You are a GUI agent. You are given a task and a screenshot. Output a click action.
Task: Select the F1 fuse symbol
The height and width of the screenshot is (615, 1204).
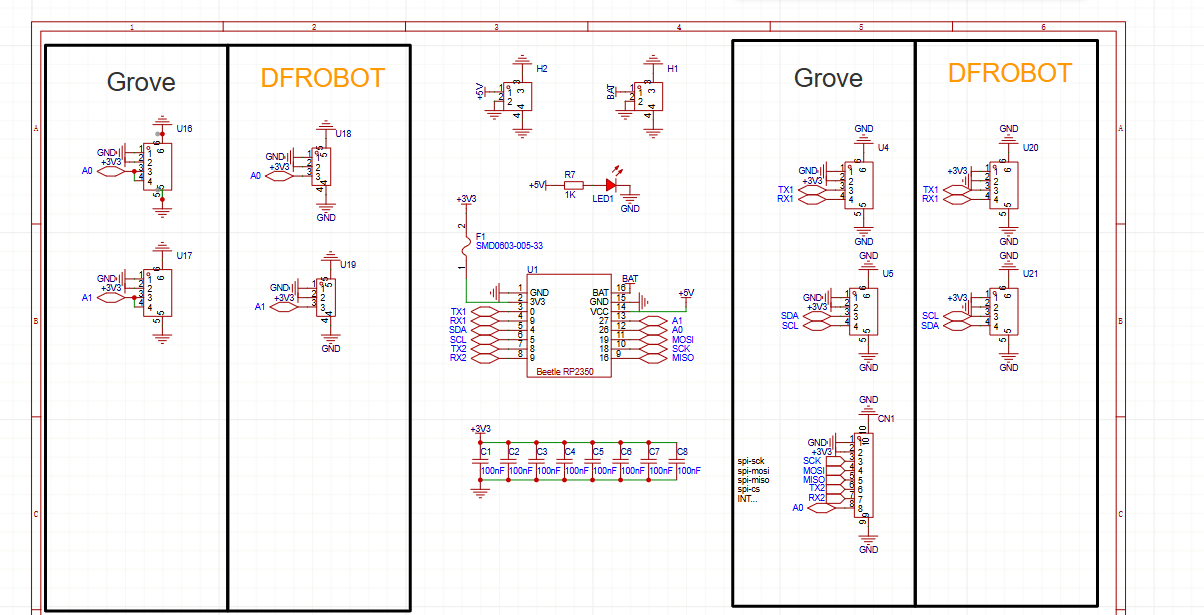pos(463,245)
